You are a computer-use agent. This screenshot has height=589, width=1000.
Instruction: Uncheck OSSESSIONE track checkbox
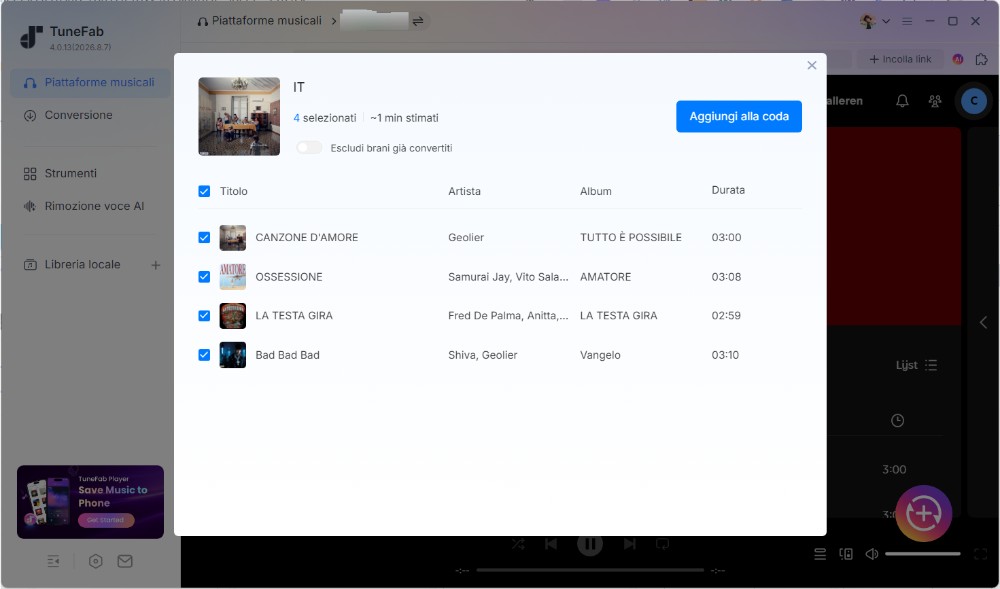coord(204,277)
